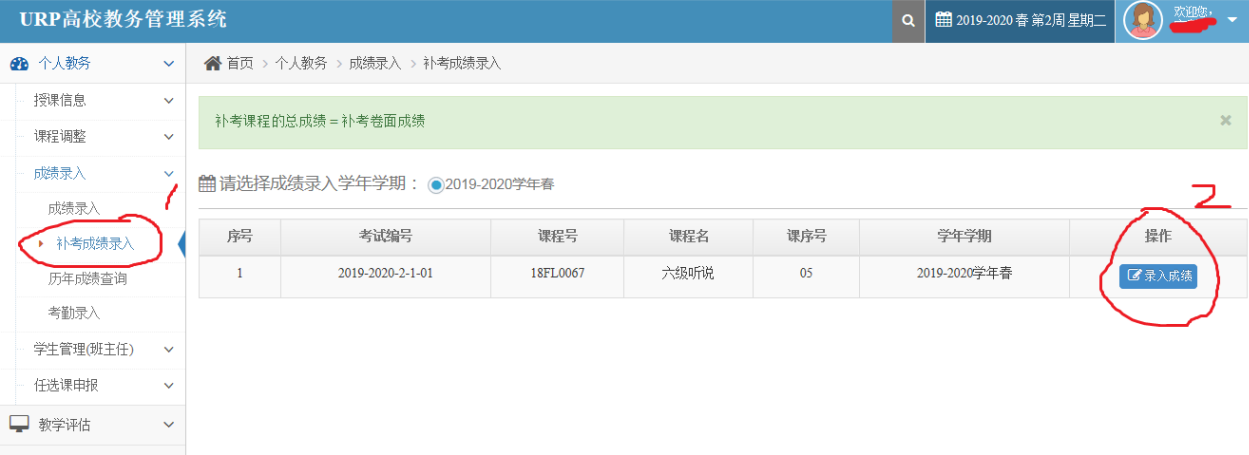This screenshot has height=455, width=1249.
Task: Open 考勤录入 menu item
Action: tap(74, 313)
